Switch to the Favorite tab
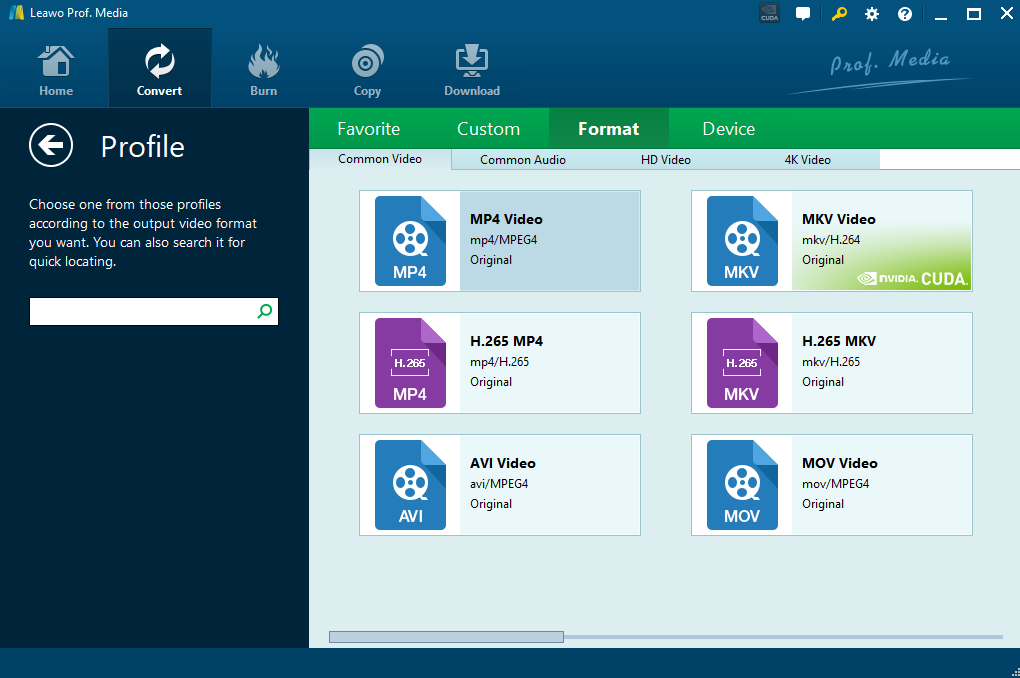 (x=368, y=129)
